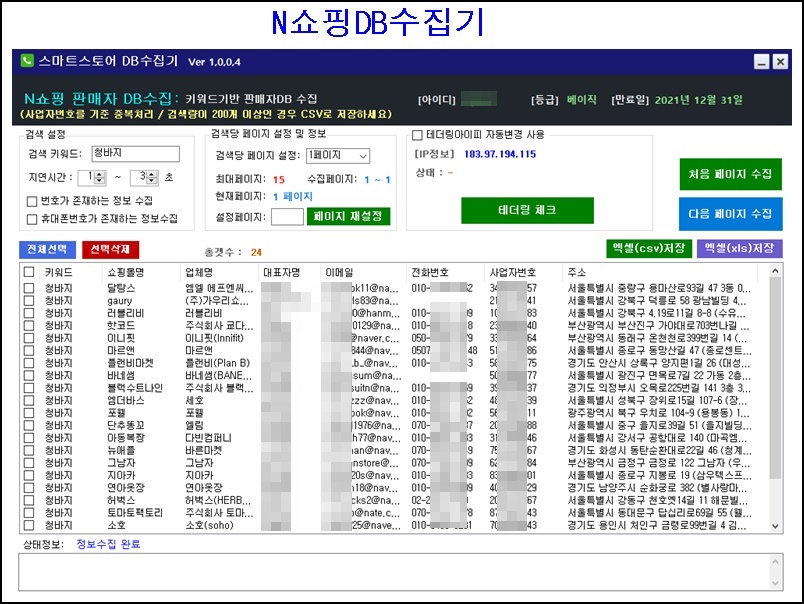Close the DB수집기 window

pyautogui.click(x=779, y=62)
